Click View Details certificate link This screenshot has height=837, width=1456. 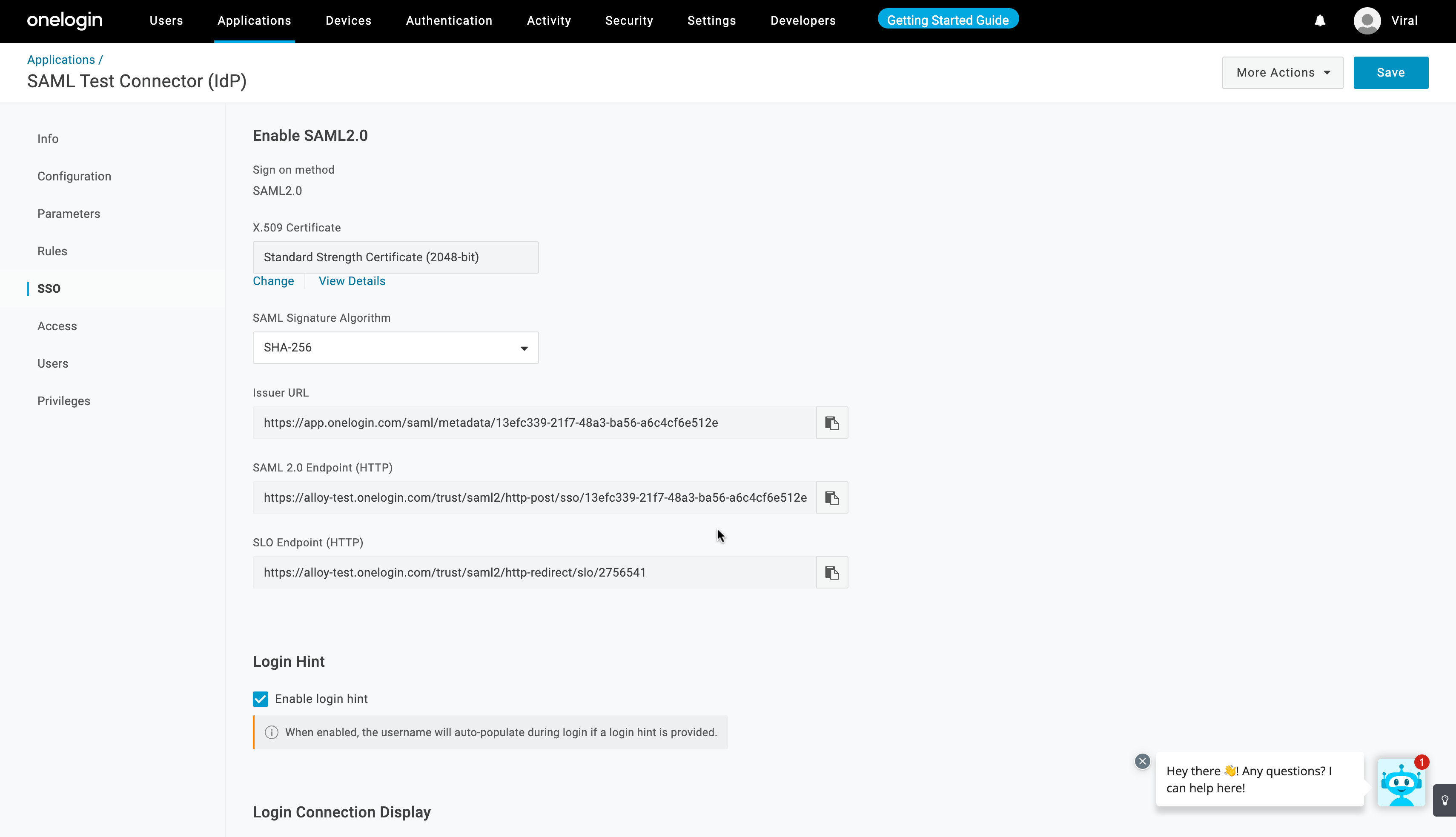pyautogui.click(x=352, y=281)
